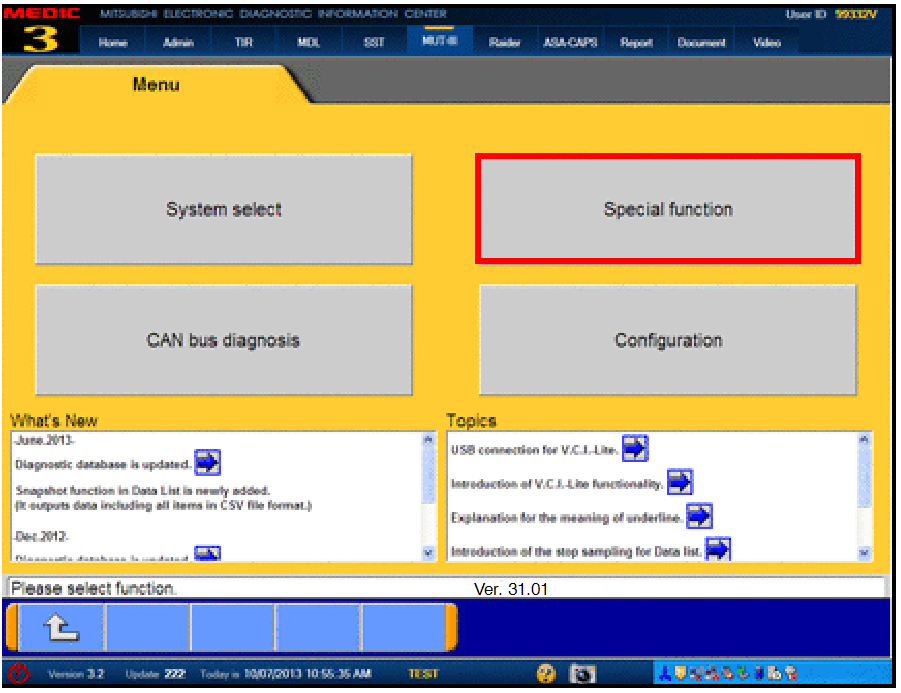901x693 pixels.
Task: Click the Admin tab in navigation bar
Action: (178, 42)
